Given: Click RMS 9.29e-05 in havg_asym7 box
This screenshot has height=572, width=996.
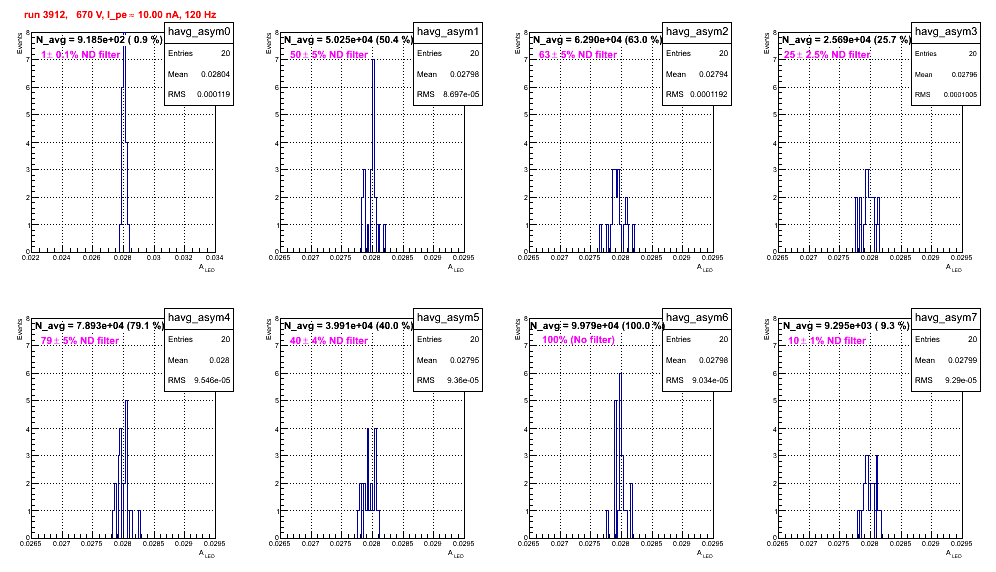Looking at the screenshot, I should tap(946, 381).
